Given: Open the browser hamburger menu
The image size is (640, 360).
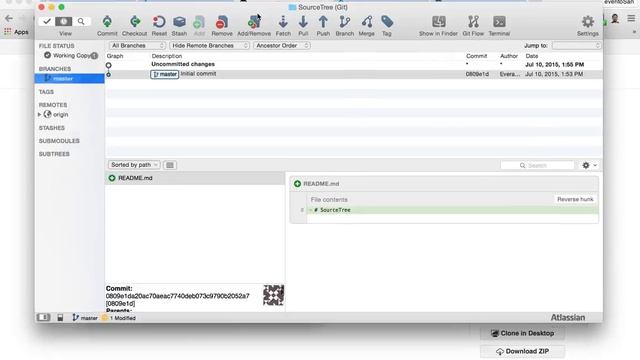Looking at the screenshot, I should pyautogui.click(x=631, y=18).
